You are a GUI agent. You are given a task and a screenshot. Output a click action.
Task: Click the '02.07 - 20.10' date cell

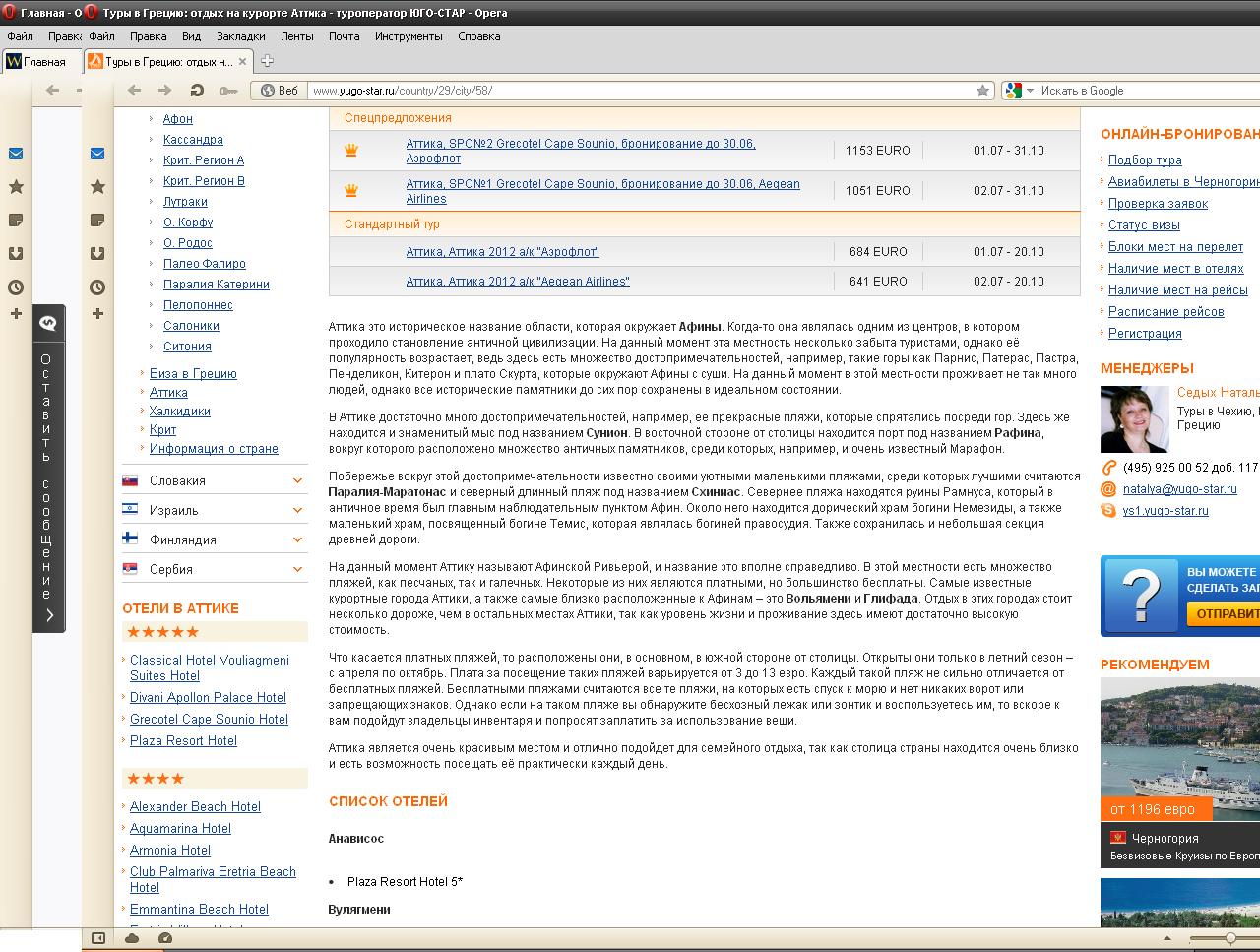point(1009,282)
